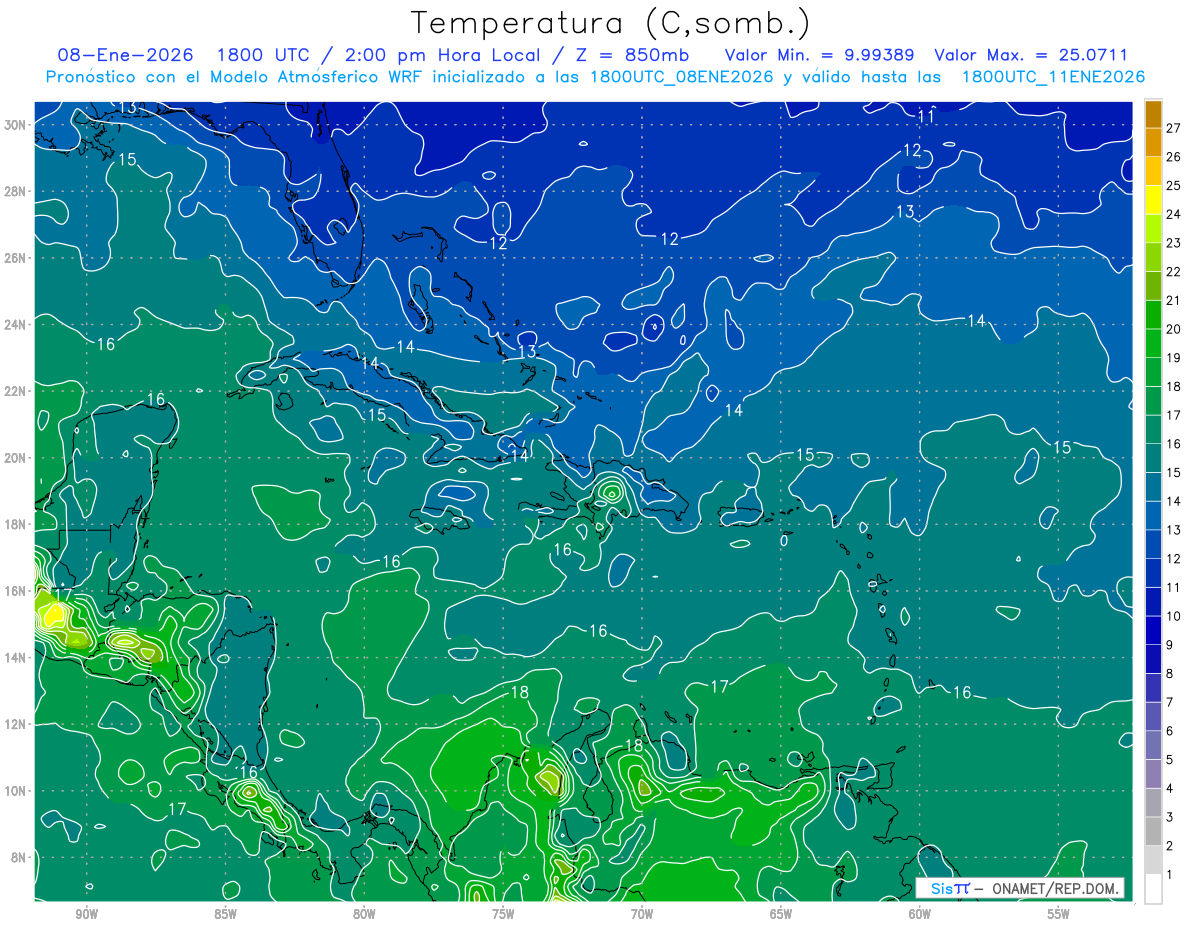Click the 11 contour label on the map
Screen dimensions: 1200x927
(x=926, y=116)
